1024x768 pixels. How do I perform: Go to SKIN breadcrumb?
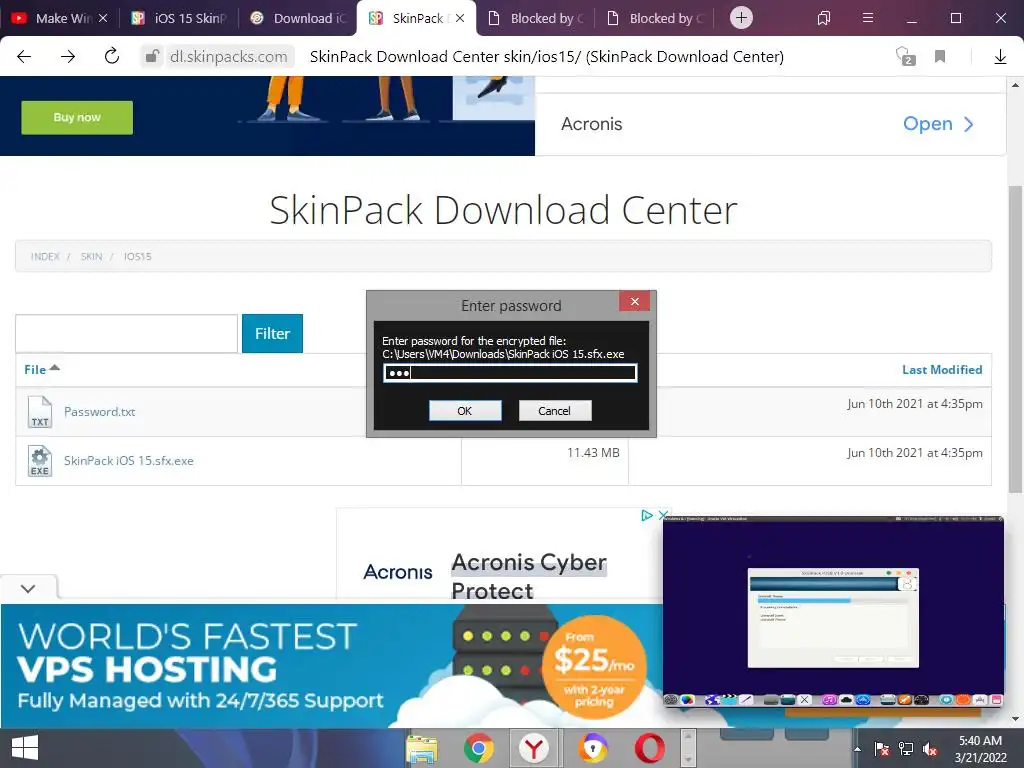click(91, 257)
